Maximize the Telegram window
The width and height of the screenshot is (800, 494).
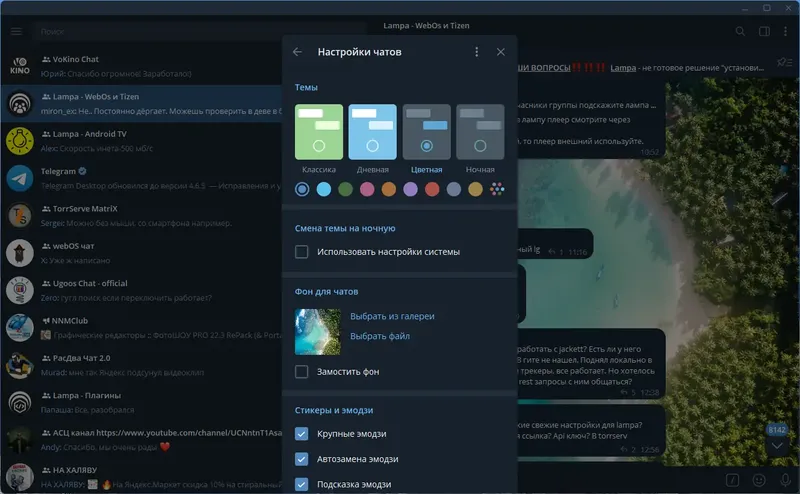(x=767, y=8)
